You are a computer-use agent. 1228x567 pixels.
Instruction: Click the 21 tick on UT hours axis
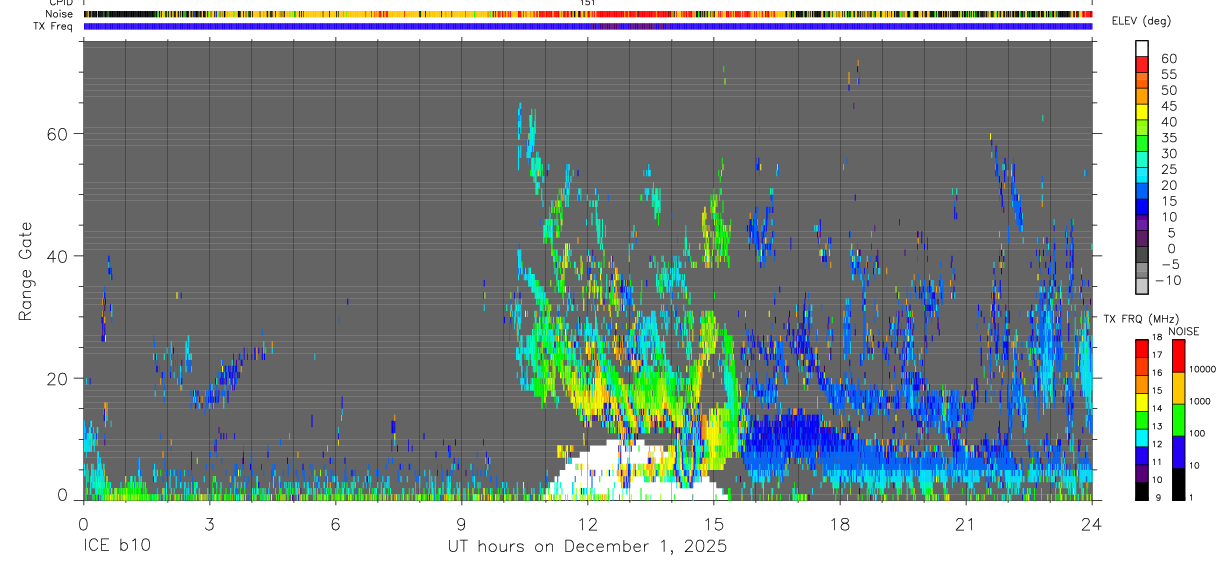(965, 524)
